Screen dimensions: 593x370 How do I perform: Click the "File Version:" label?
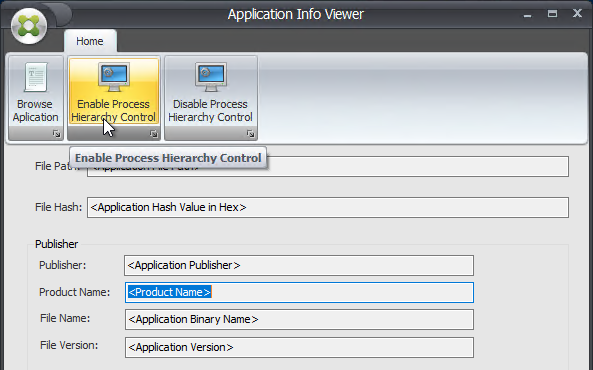[x=69, y=345]
